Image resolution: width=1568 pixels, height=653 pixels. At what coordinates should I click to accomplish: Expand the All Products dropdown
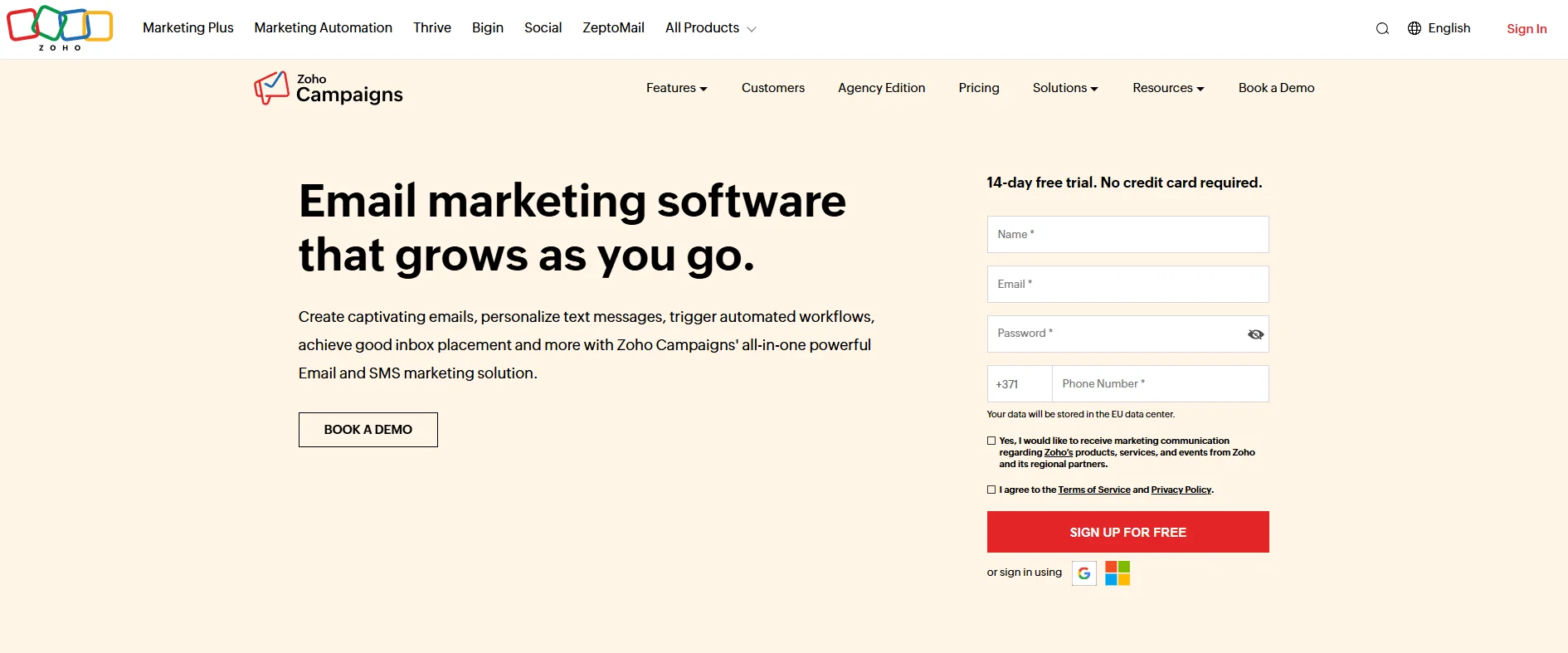pyautogui.click(x=711, y=28)
